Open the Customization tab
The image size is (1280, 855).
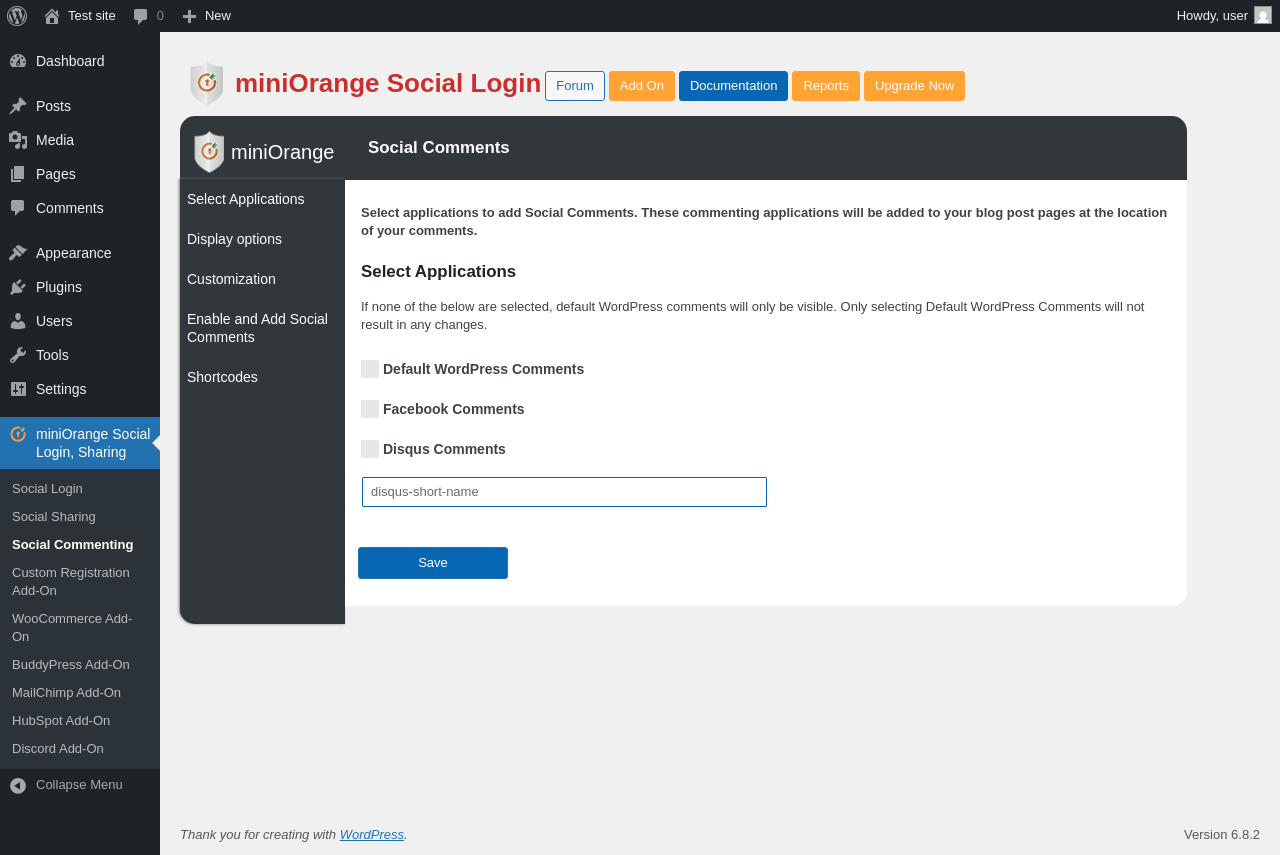coord(262,279)
